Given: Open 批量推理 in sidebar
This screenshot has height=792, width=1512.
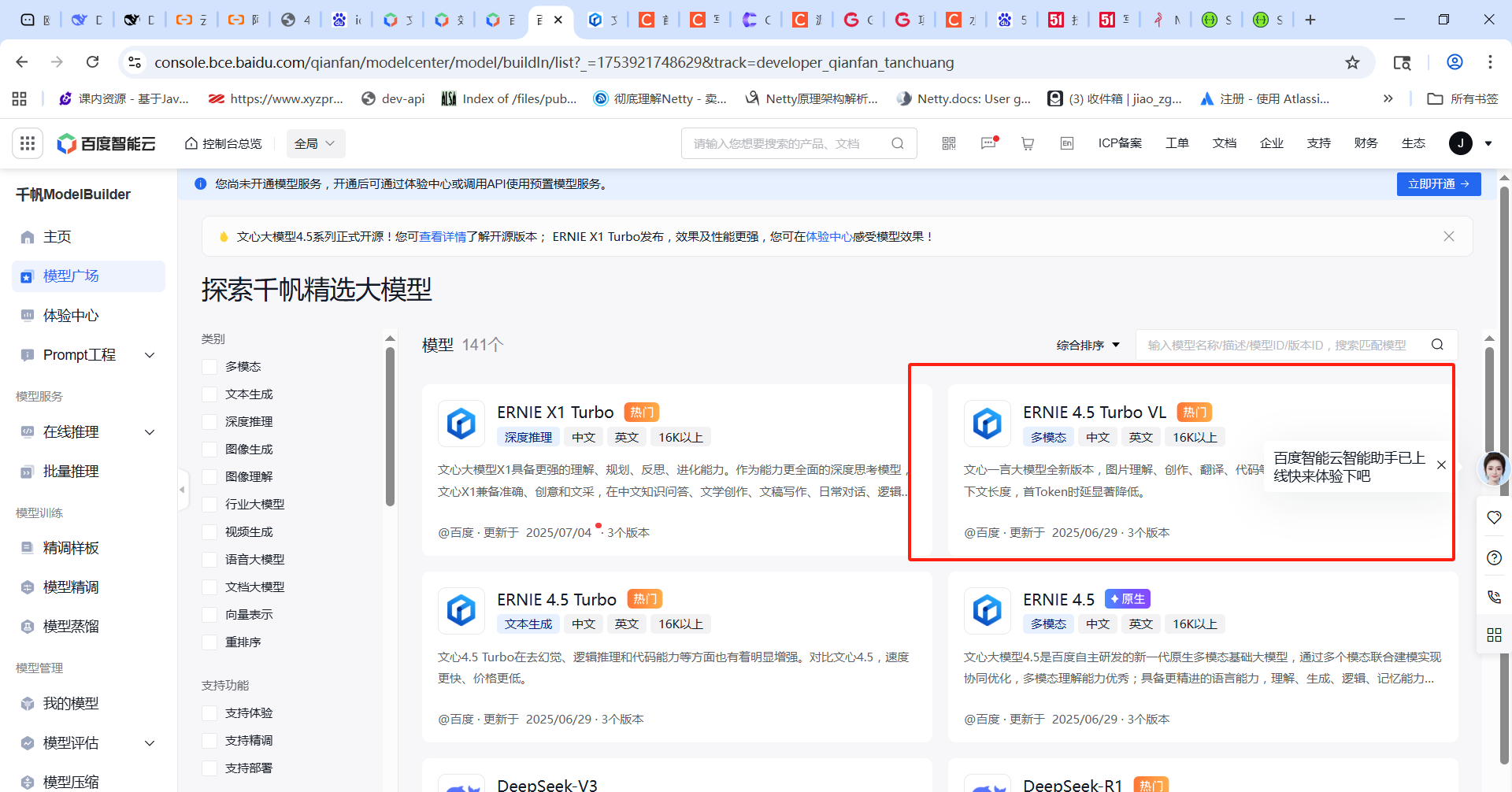Looking at the screenshot, I should (88, 472).
